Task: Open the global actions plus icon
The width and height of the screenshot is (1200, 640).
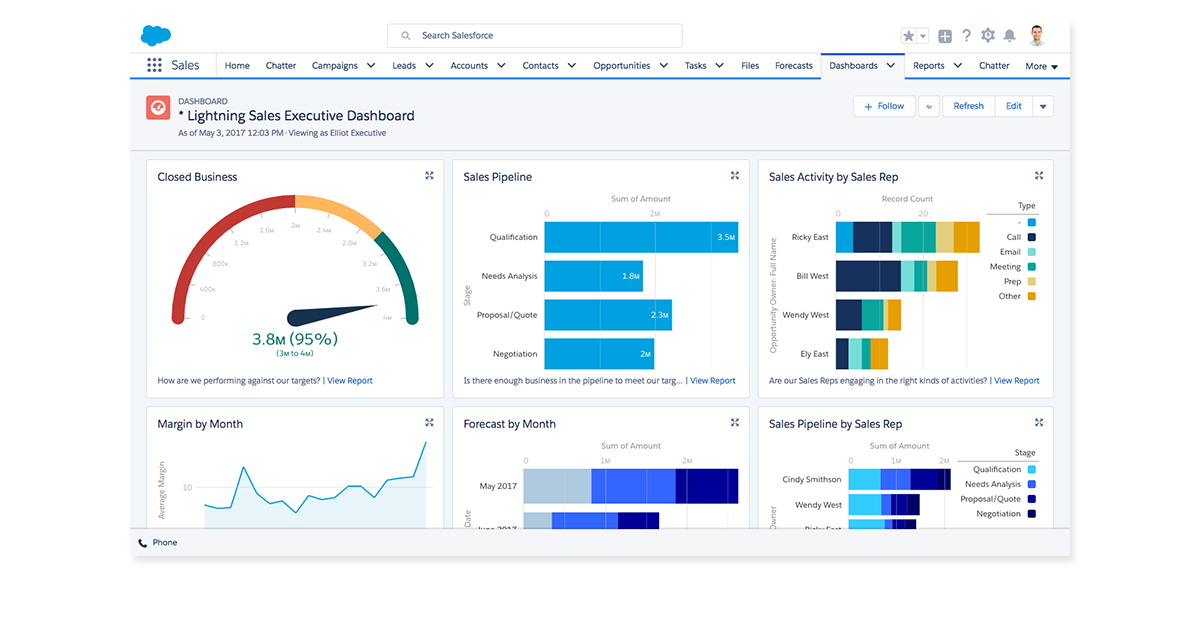Action: 944,35
